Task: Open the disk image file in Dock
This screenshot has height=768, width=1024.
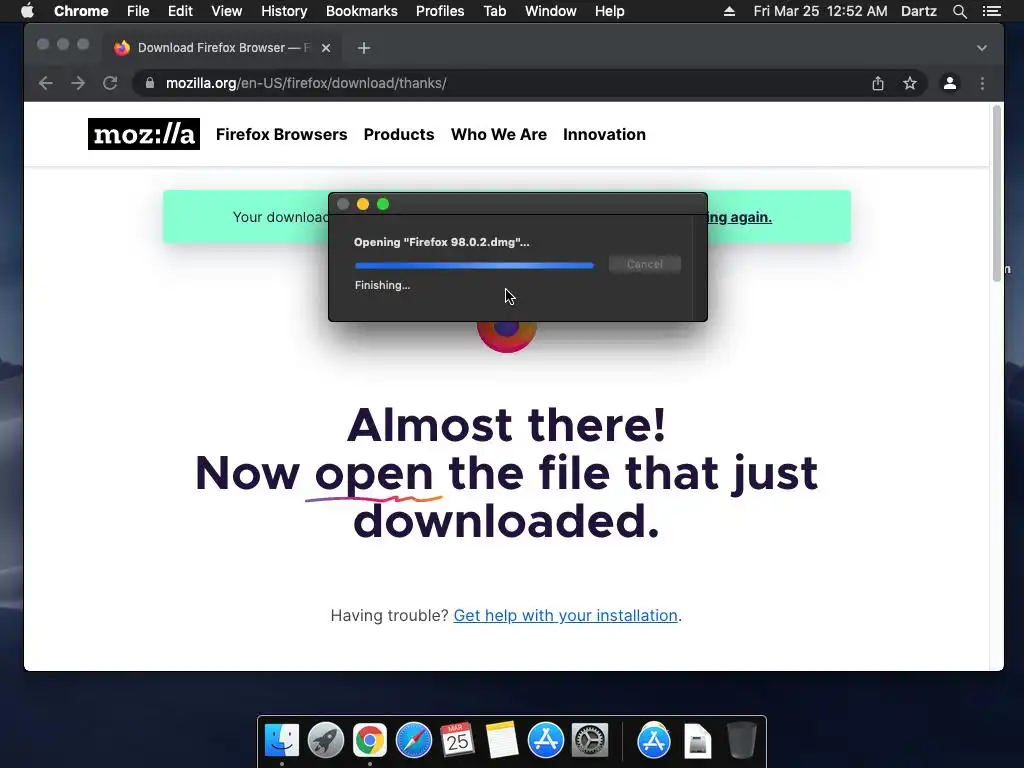Action: click(697, 741)
